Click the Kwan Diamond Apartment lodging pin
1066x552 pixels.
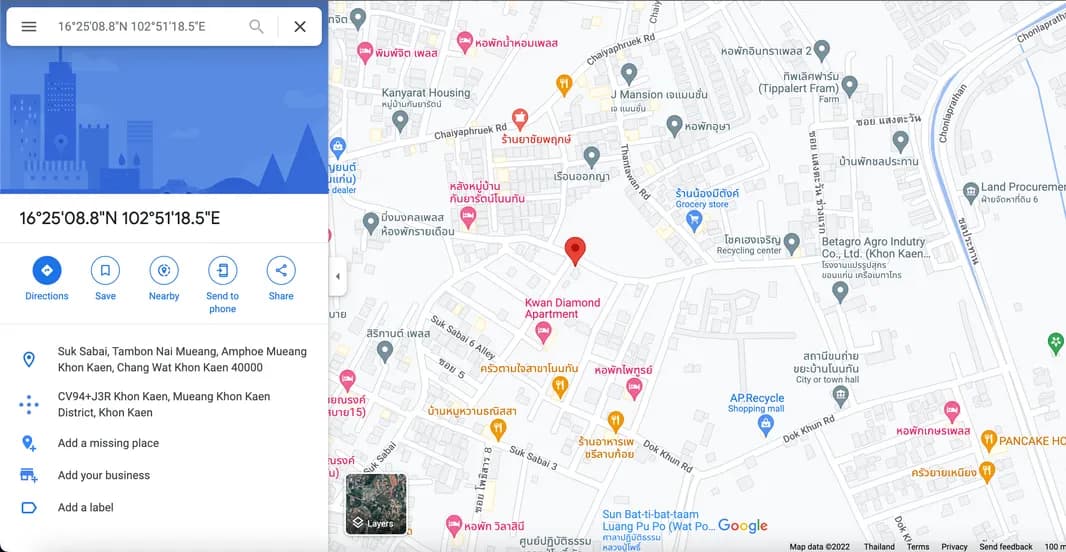point(543,332)
